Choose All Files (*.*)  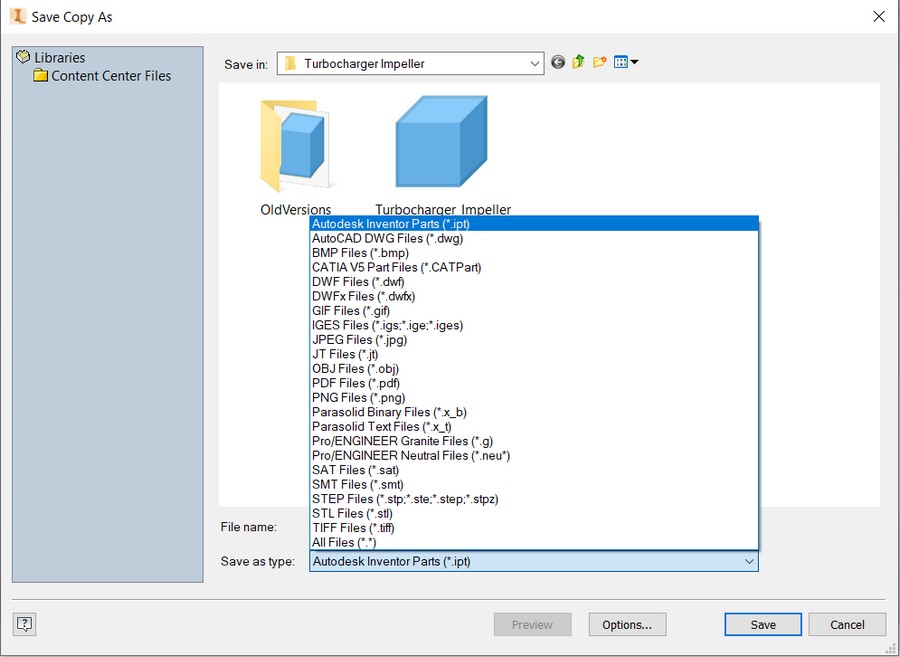(x=534, y=542)
